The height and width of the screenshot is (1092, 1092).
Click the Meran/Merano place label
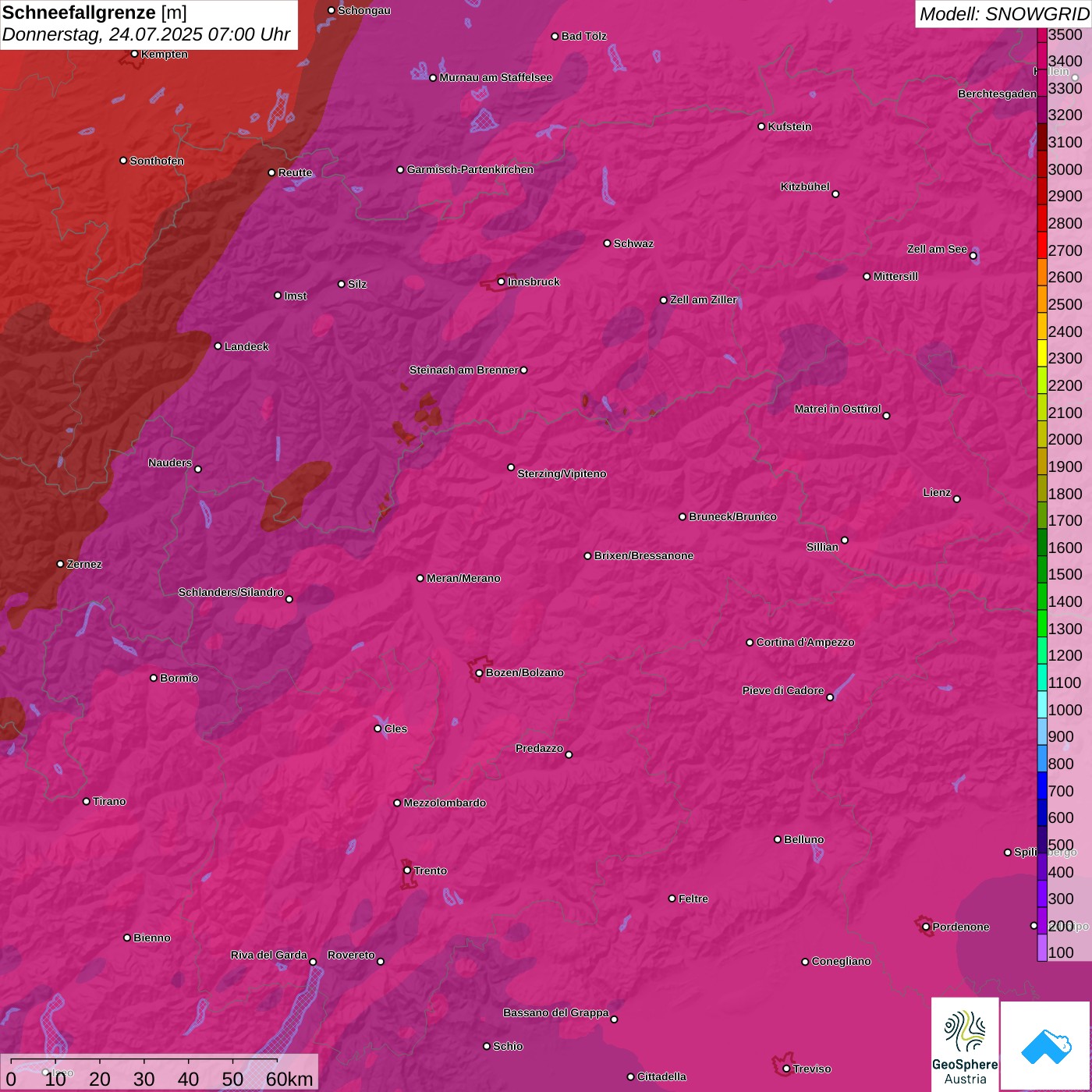[463, 578]
